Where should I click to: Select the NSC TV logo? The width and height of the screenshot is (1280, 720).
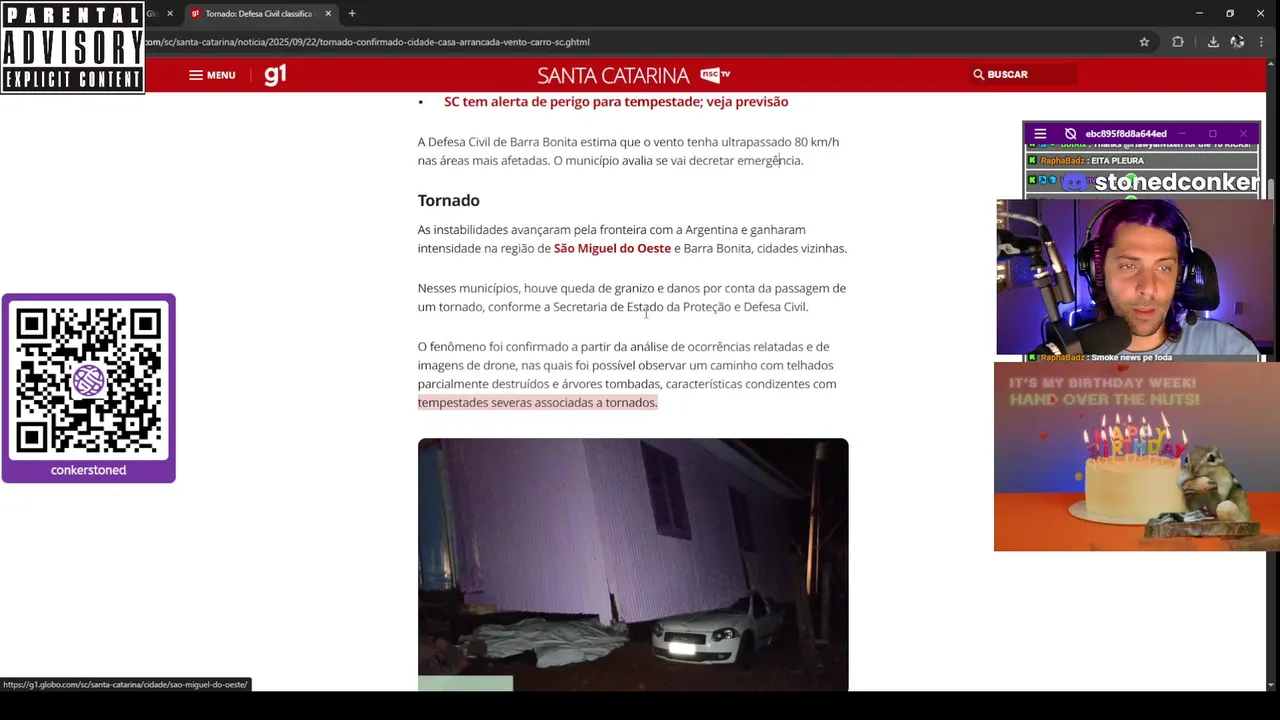coord(715,74)
